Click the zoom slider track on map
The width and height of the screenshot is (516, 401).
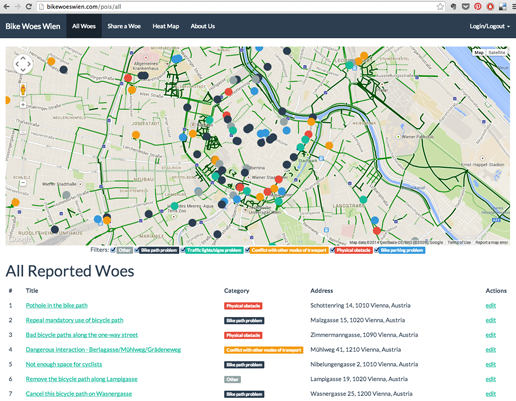[23, 144]
